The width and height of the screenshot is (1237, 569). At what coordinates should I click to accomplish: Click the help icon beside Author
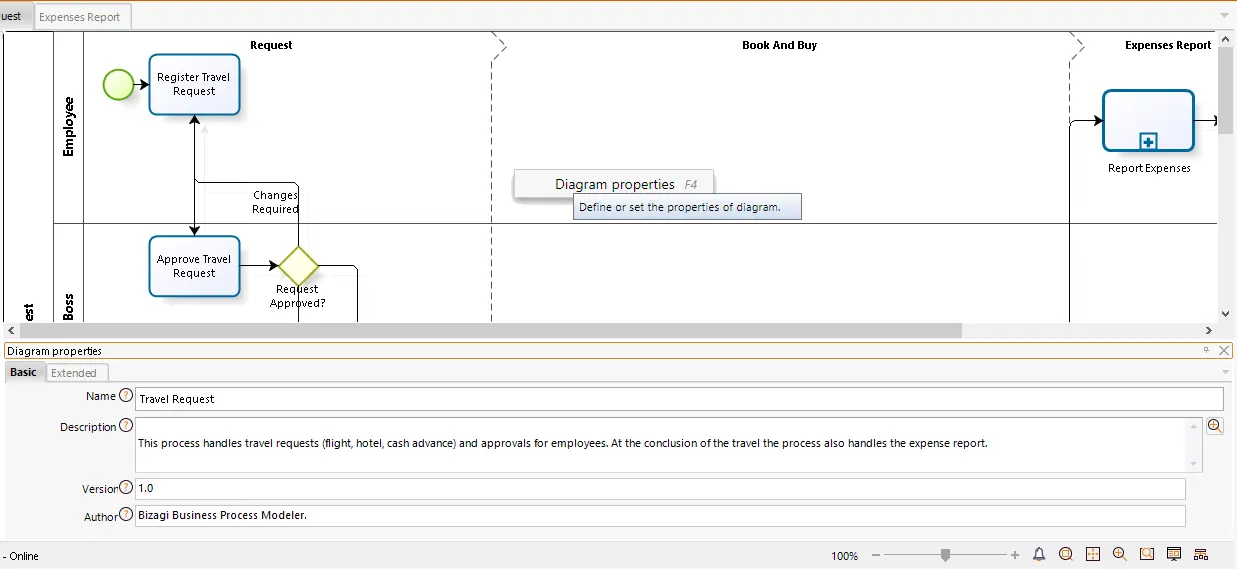(126, 514)
